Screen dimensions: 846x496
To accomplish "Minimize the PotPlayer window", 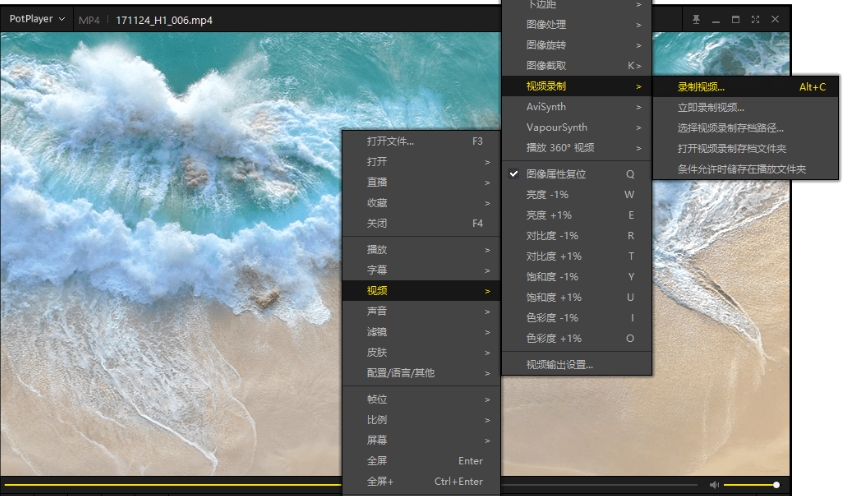I will pos(716,20).
